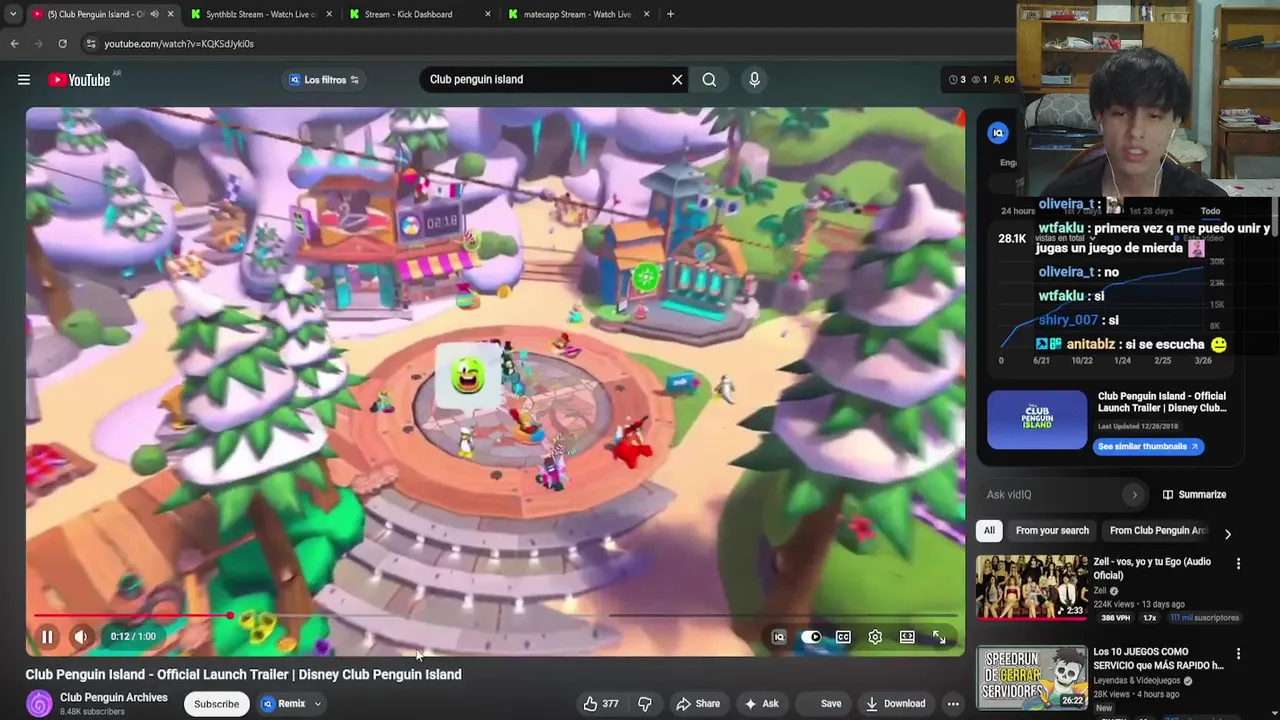Screen dimensions: 1280x720
Task: Click the Ask button under the video
Action: click(761, 703)
